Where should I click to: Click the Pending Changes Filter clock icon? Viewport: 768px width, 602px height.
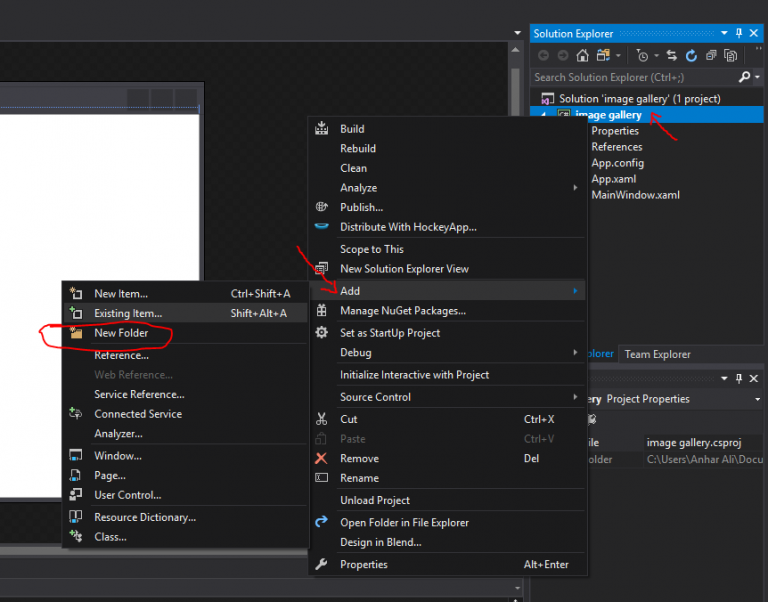tap(642, 56)
